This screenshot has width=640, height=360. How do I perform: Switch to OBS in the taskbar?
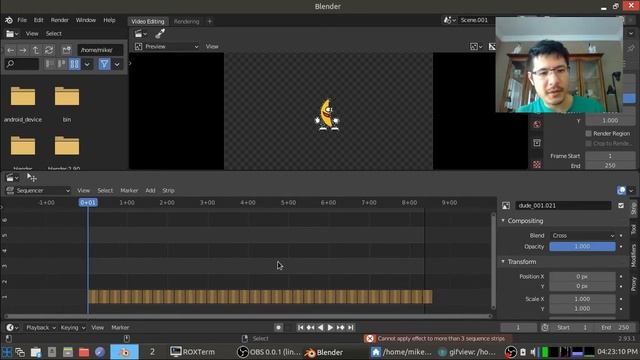click(269, 352)
